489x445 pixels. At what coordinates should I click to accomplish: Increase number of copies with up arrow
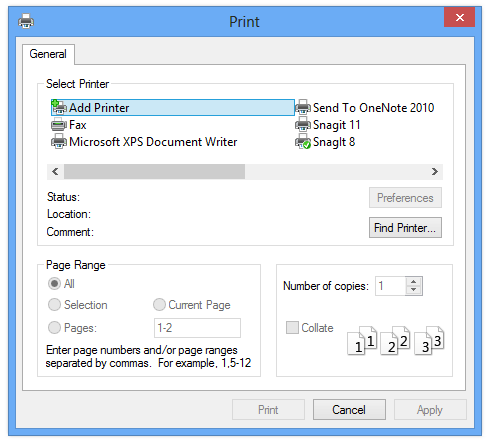point(414,281)
